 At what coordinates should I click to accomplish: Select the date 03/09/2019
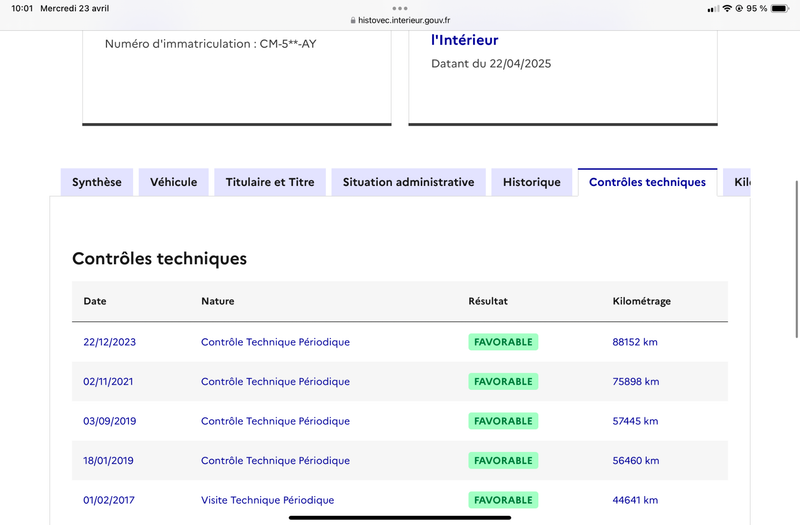coord(110,421)
